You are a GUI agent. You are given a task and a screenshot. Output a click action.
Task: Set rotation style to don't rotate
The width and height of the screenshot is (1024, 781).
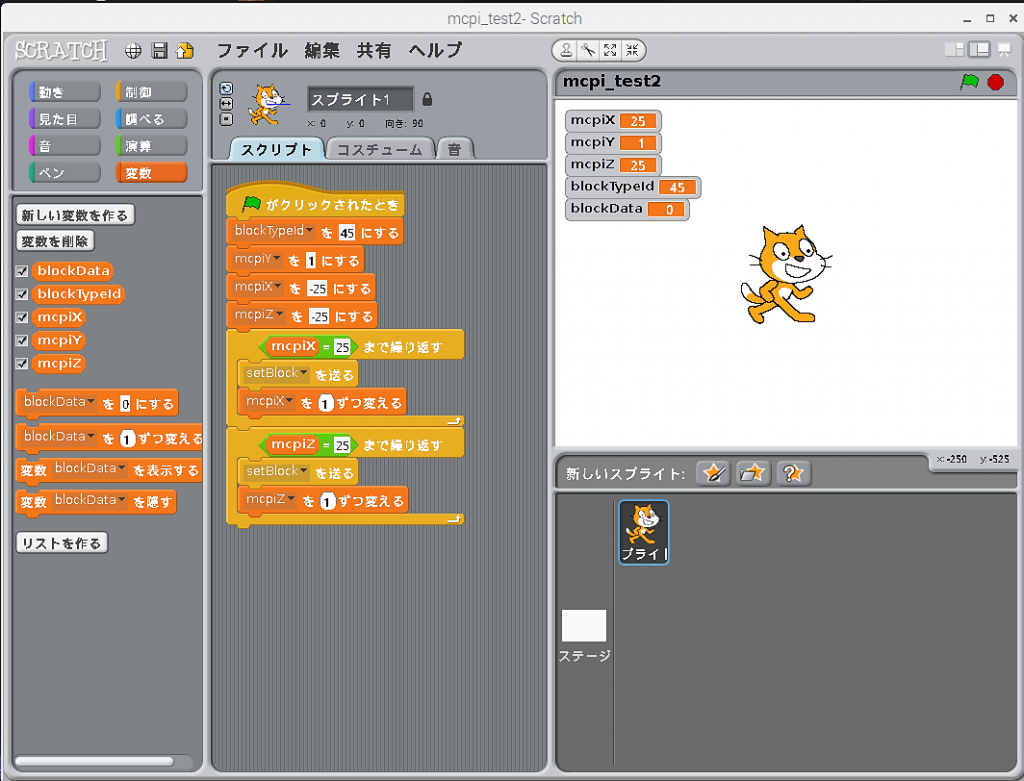pos(226,120)
